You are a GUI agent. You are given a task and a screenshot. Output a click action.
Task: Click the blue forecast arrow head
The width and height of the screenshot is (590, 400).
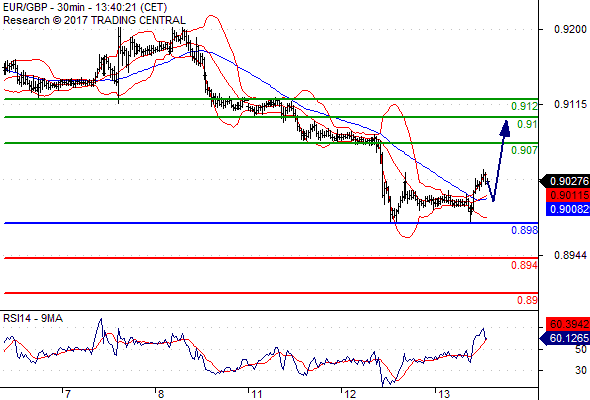505,128
